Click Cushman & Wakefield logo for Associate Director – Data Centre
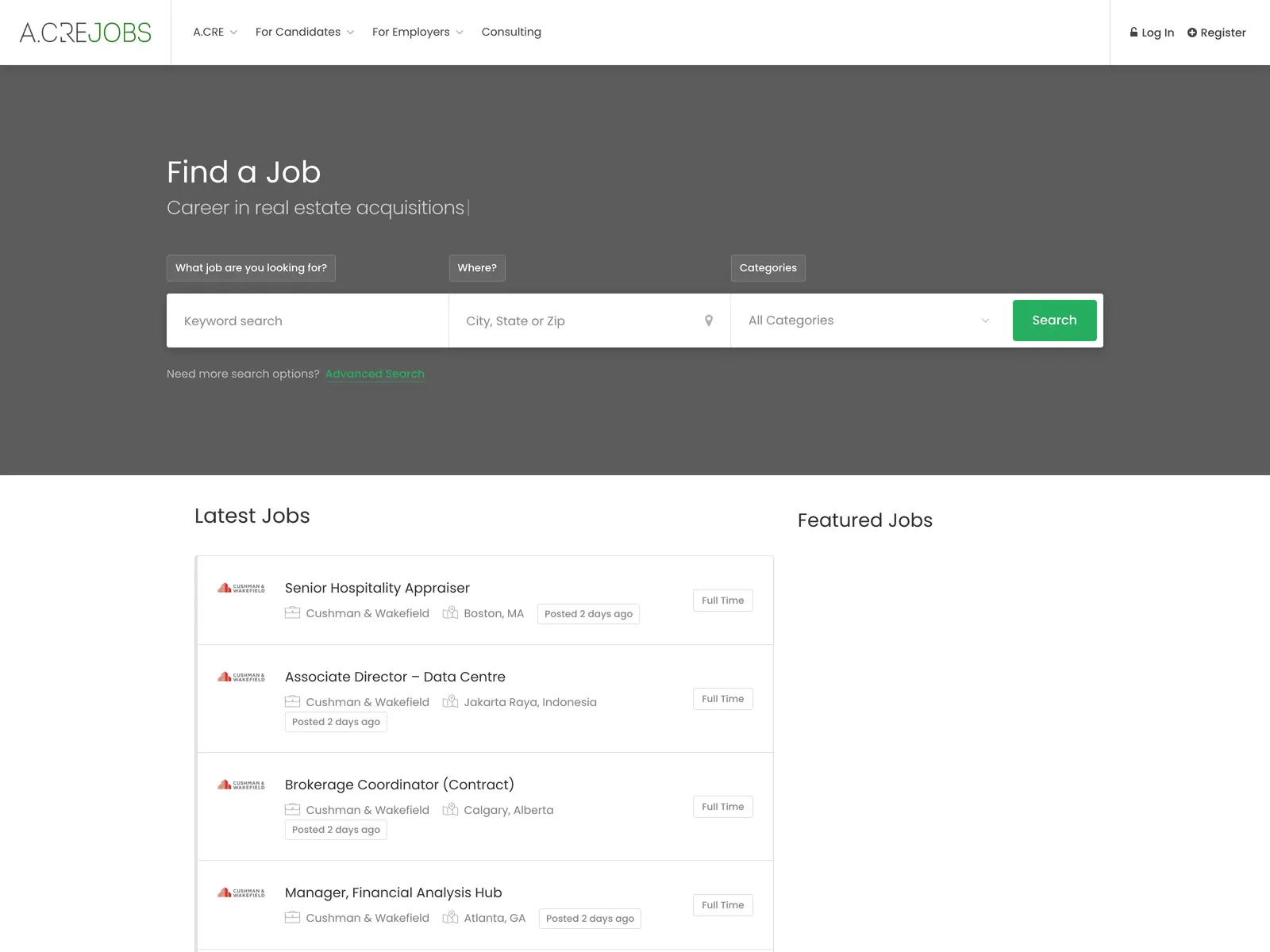Image resolution: width=1270 pixels, height=952 pixels. (241, 677)
